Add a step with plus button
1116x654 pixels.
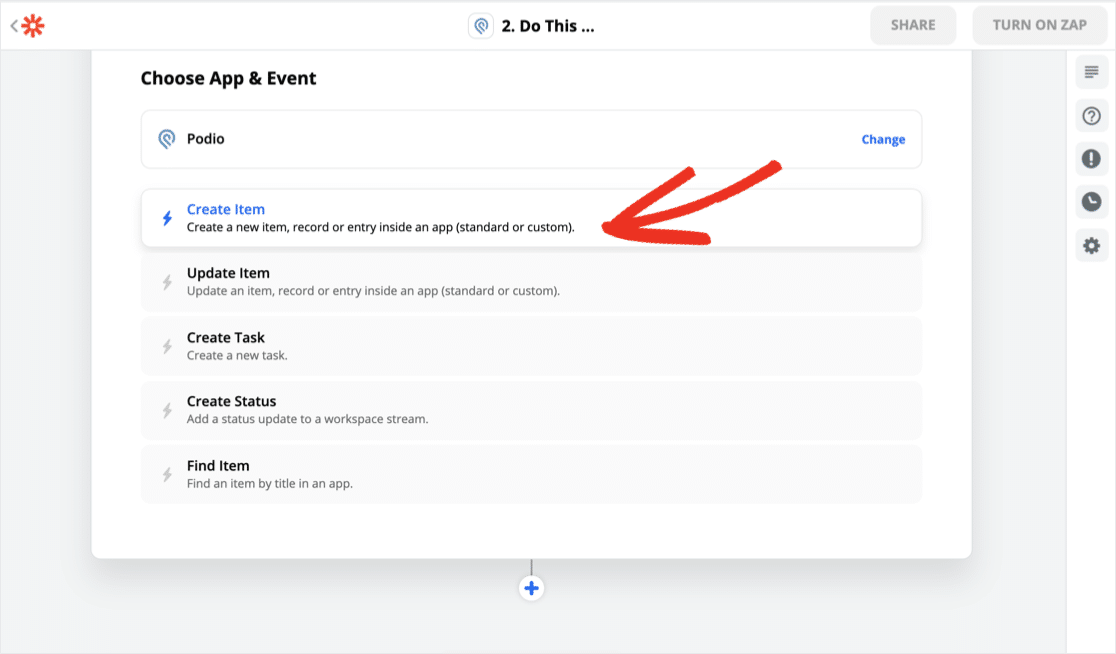coord(531,588)
